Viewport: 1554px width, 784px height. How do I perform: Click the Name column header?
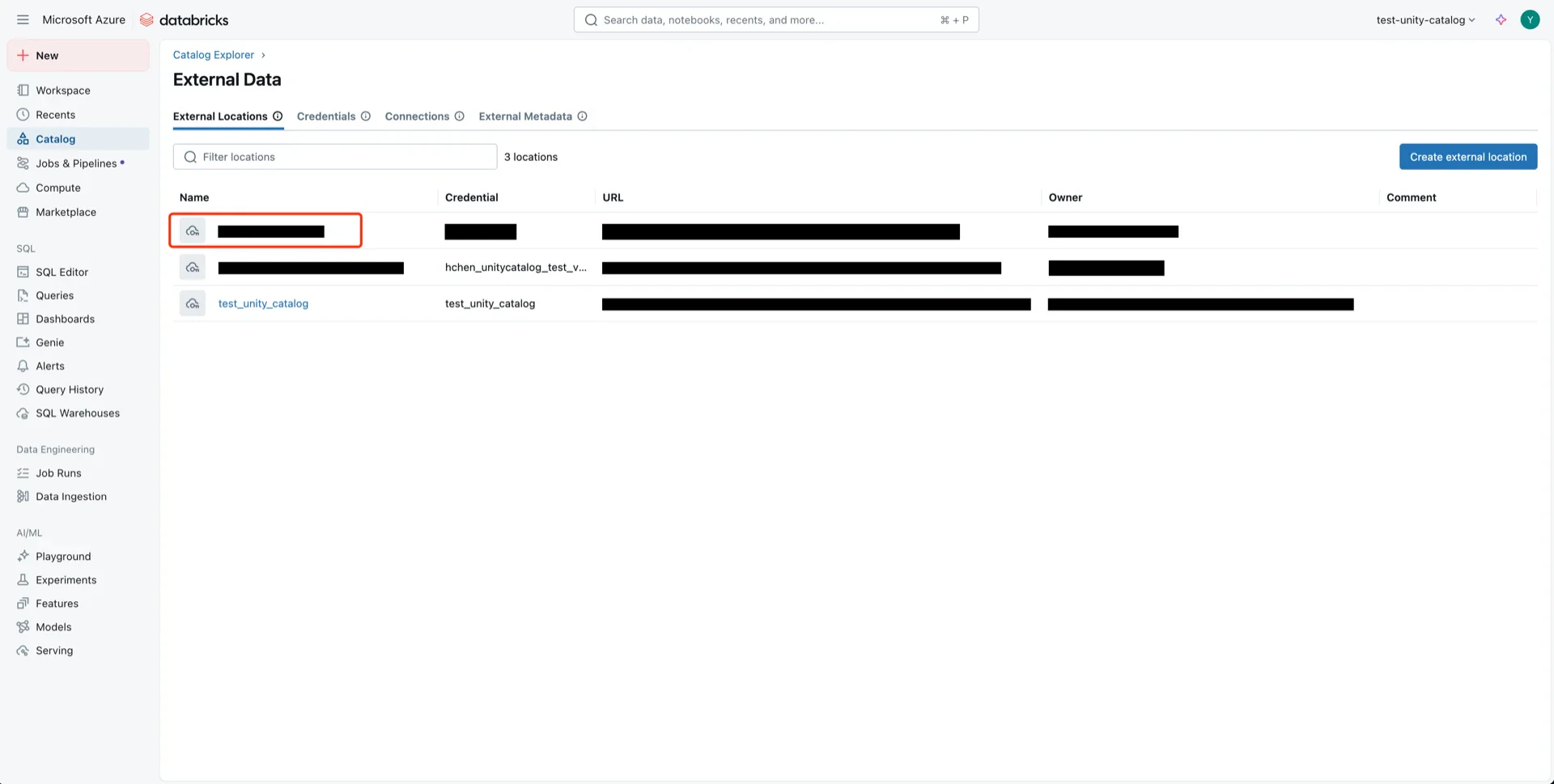pos(194,197)
